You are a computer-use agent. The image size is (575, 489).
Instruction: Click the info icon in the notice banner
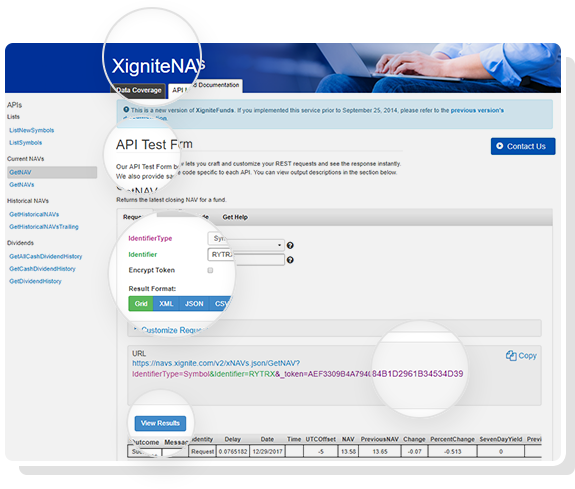pos(126,109)
